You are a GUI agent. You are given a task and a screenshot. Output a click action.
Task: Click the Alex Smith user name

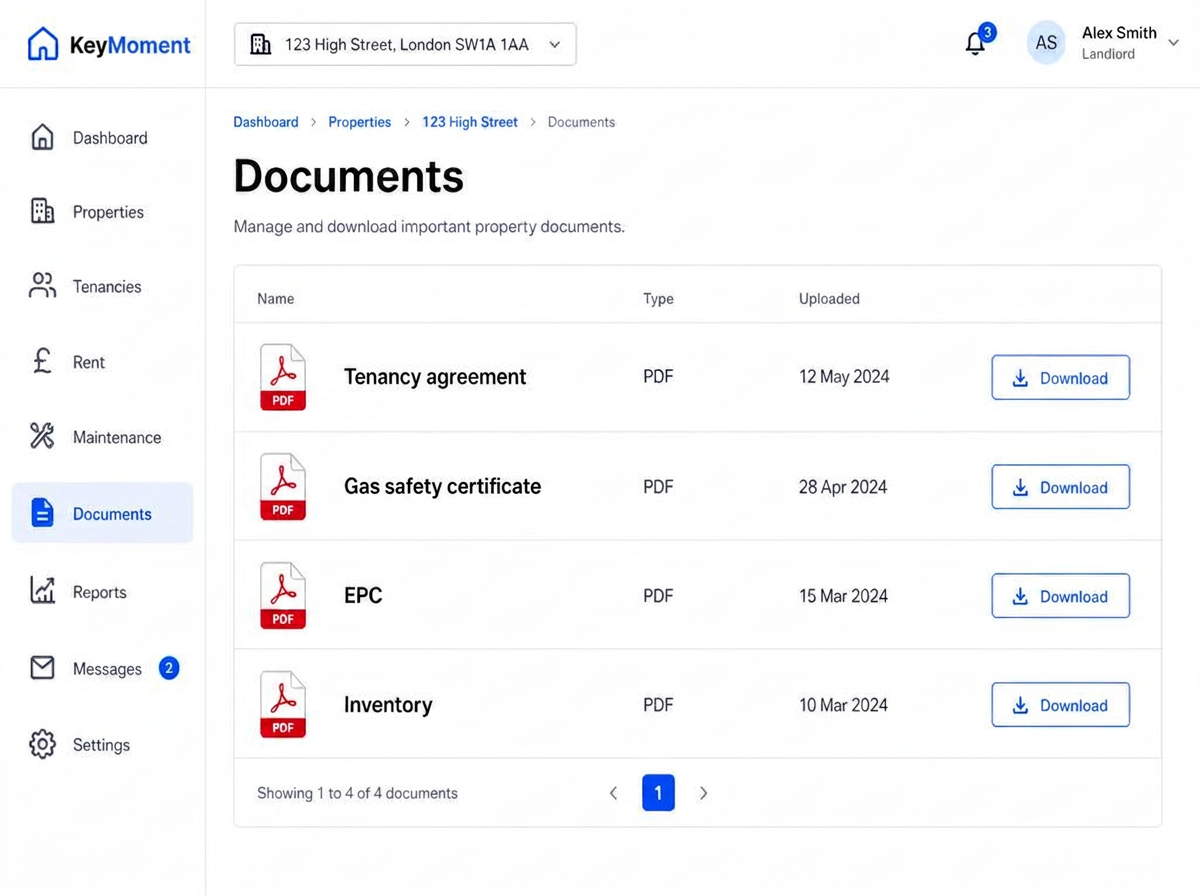coord(1119,33)
